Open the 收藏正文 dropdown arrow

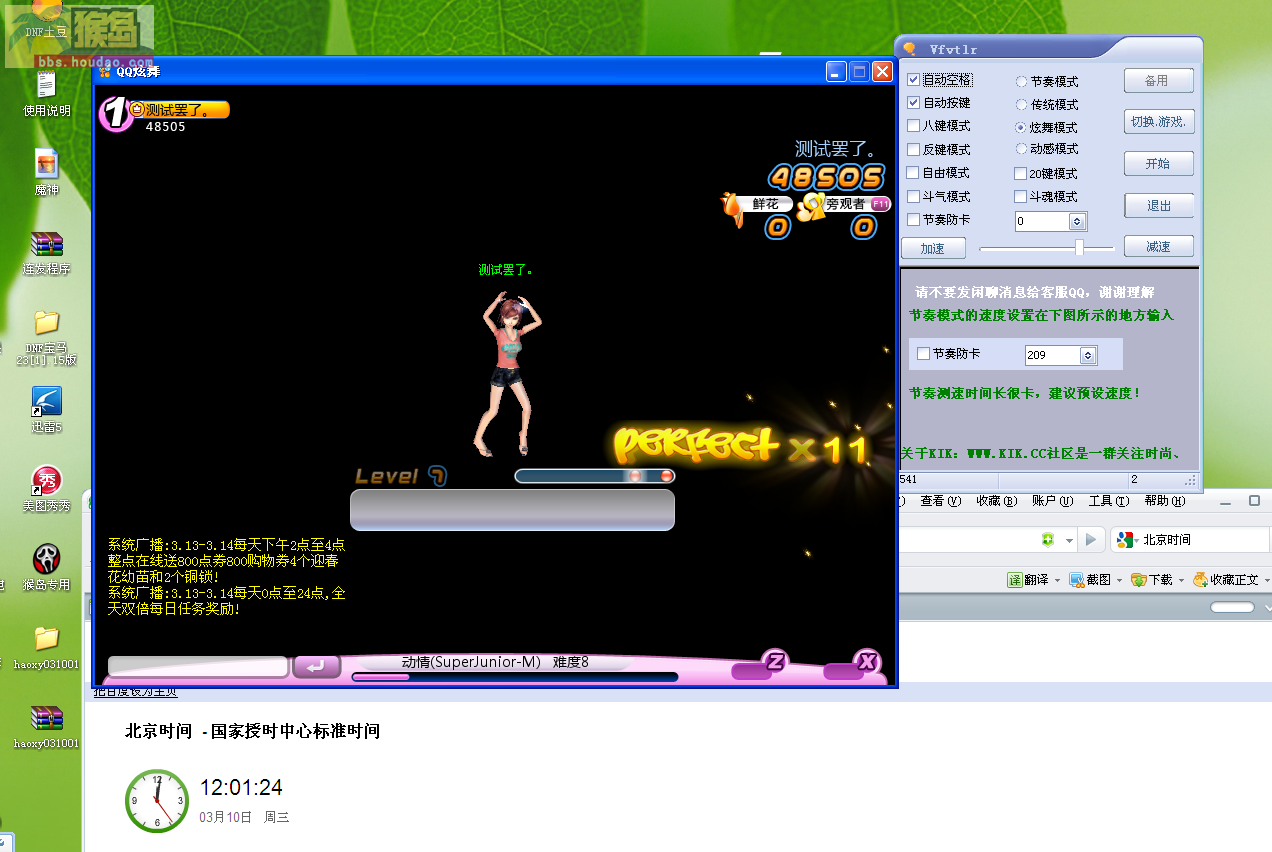point(1267,580)
